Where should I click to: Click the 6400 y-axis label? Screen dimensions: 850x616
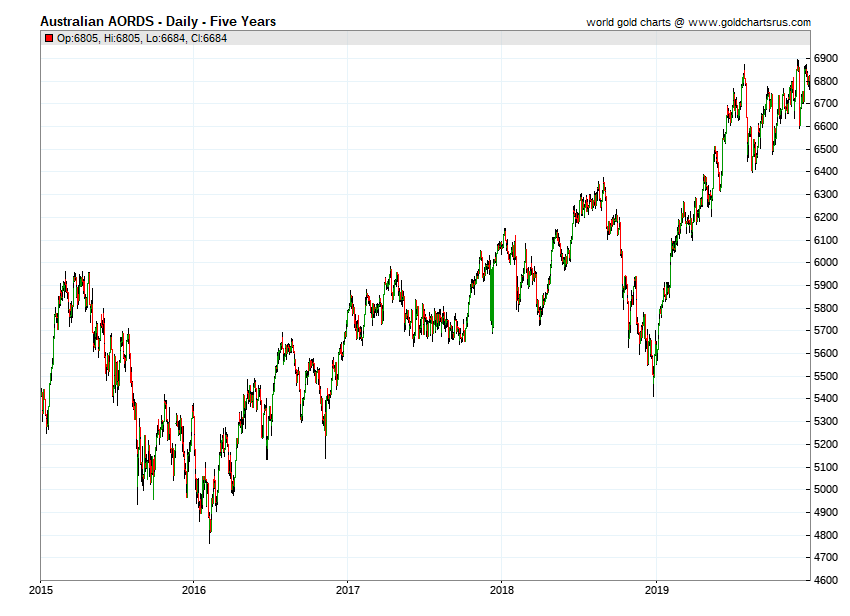(825, 171)
